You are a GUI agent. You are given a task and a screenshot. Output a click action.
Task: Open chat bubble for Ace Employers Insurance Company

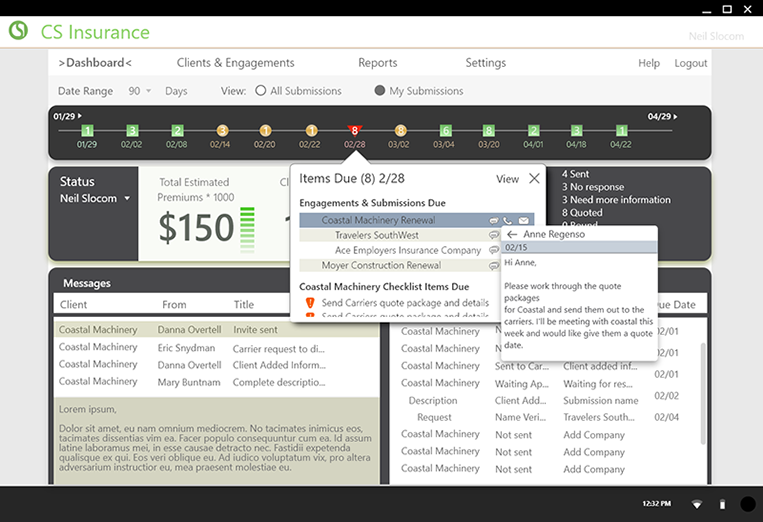(493, 251)
